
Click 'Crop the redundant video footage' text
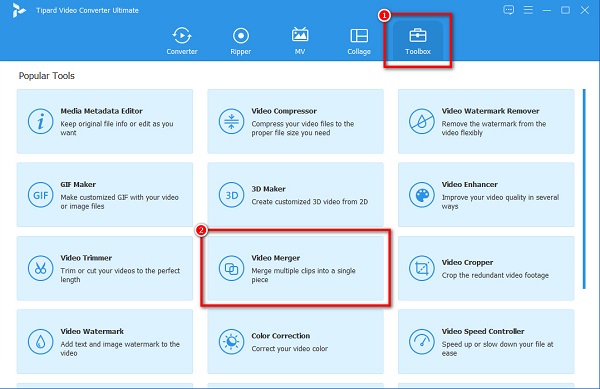495,275
